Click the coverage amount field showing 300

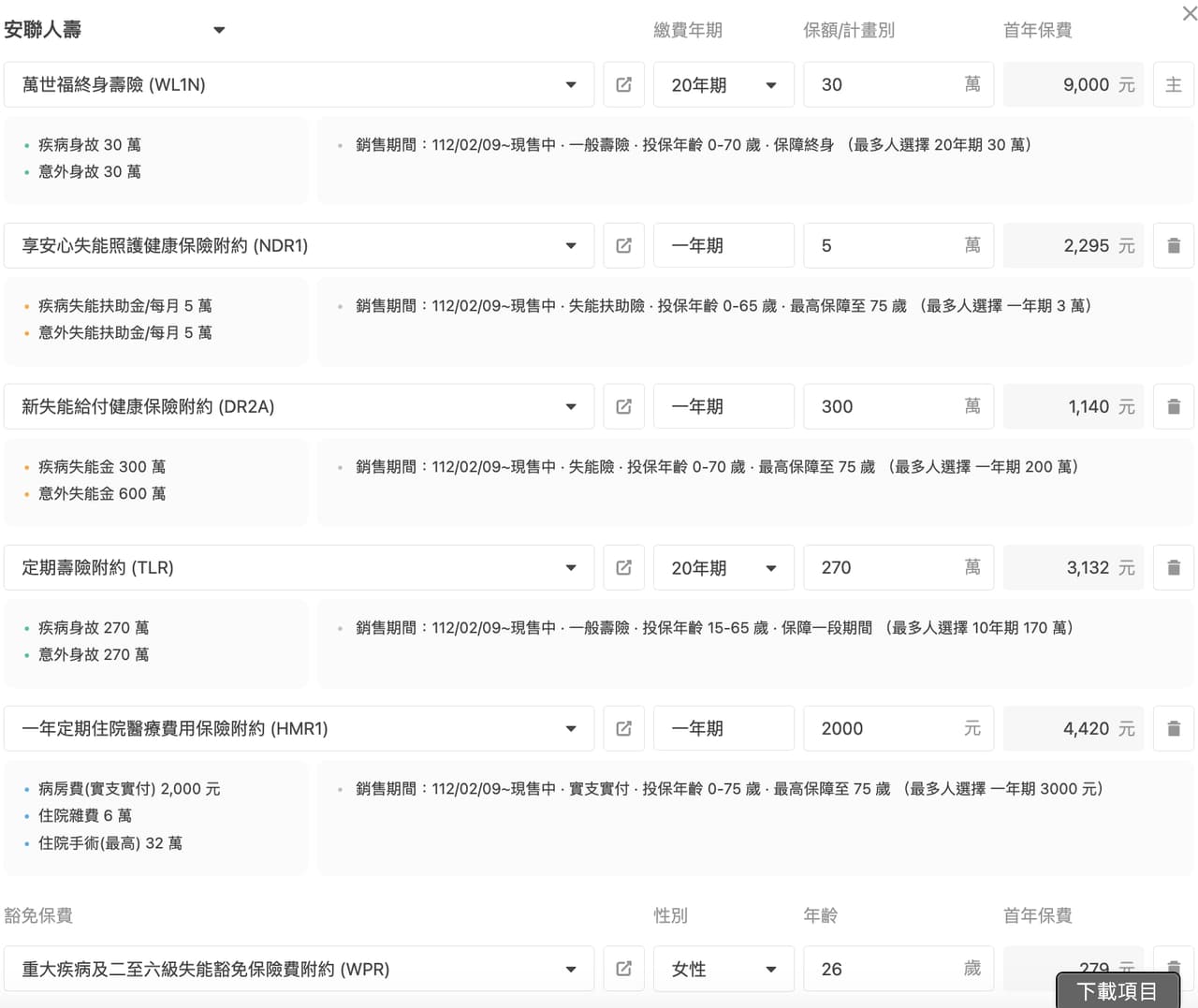pyautogui.click(x=884, y=407)
